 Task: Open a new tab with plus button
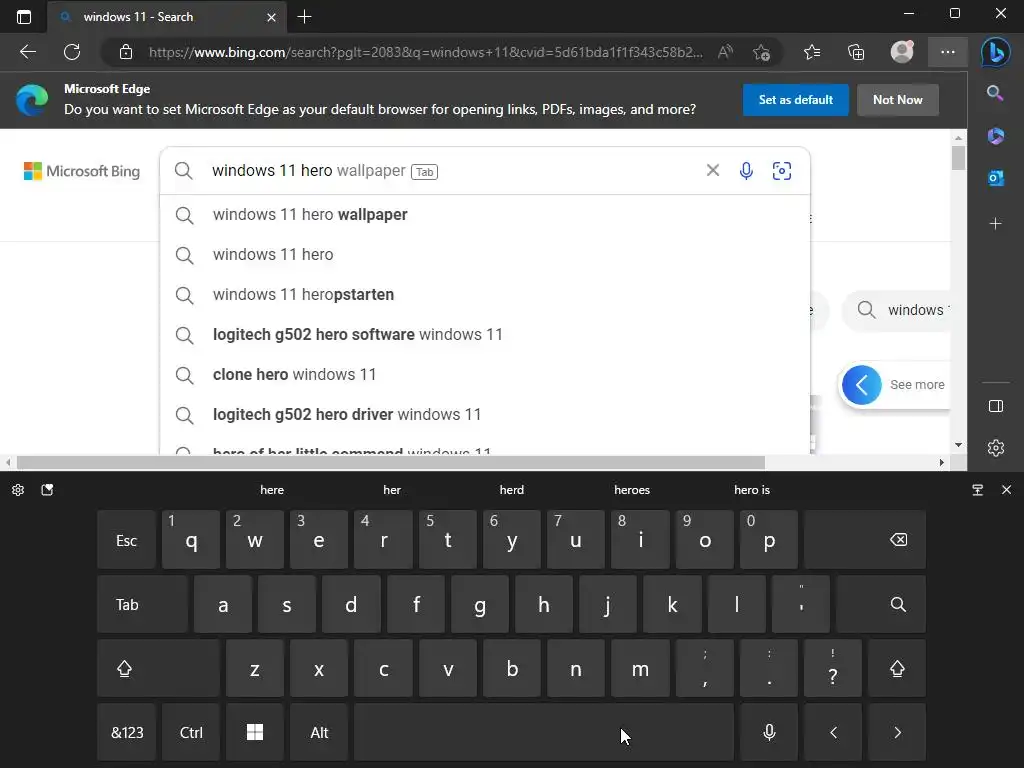[304, 17]
